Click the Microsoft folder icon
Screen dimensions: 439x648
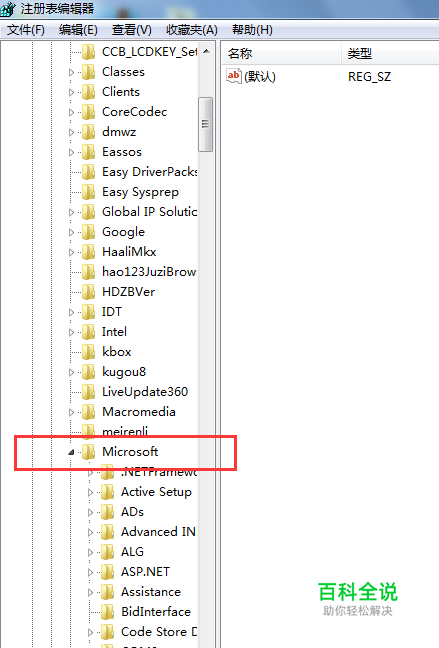tap(88, 452)
